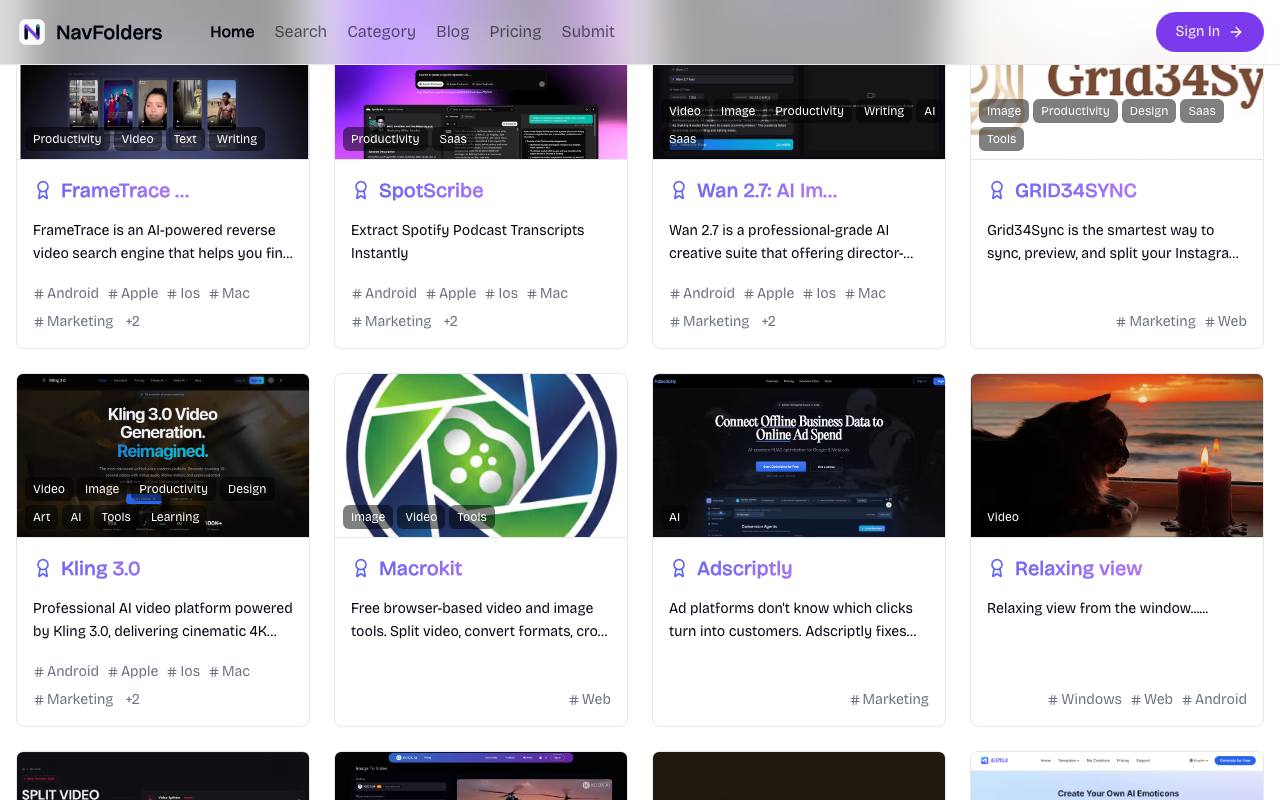Select the Saas category badge on SpotScribe
The width and height of the screenshot is (1280, 800).
tap(453, 139)
